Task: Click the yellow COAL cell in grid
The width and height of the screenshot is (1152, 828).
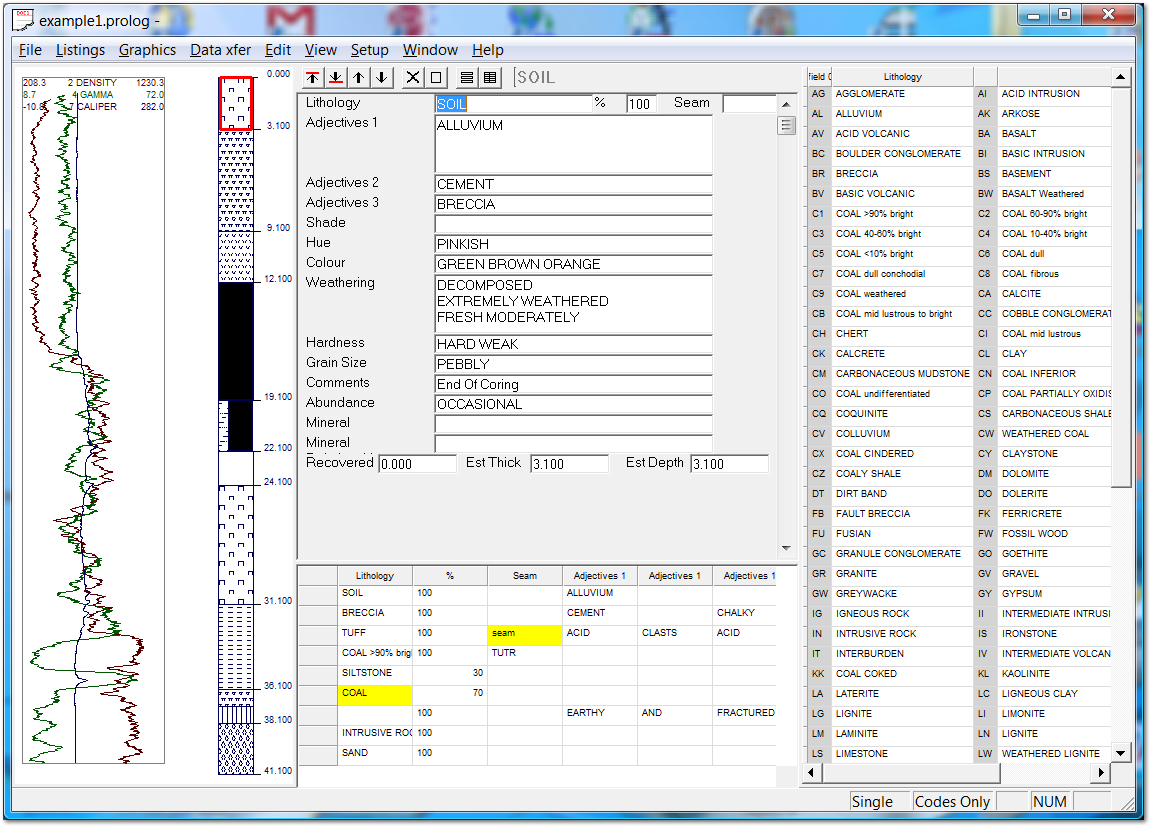Action: [x=375, y=693]
